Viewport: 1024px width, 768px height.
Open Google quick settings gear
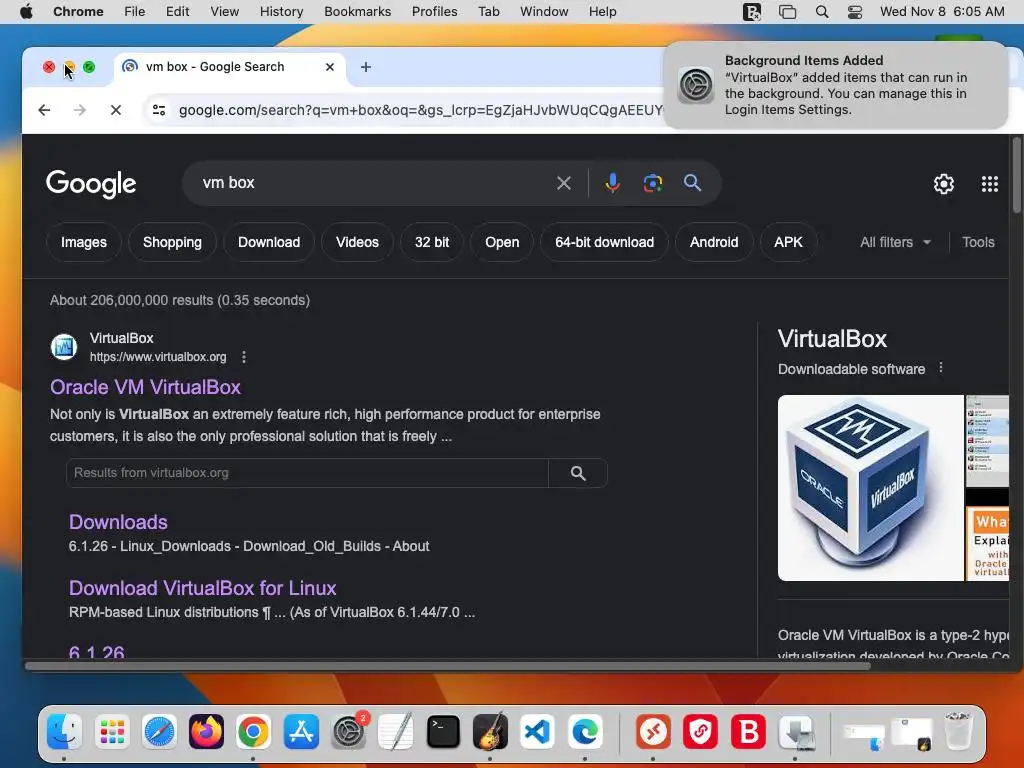943,184
